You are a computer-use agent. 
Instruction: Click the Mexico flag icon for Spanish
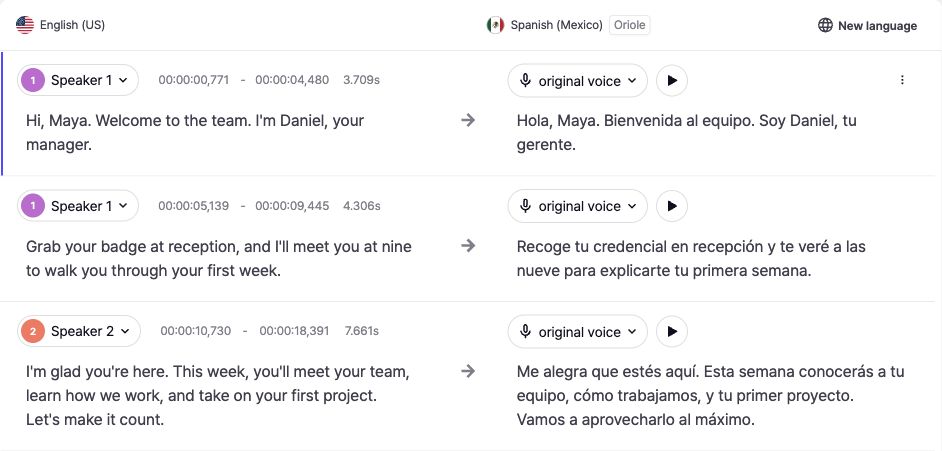click(495, 25)
